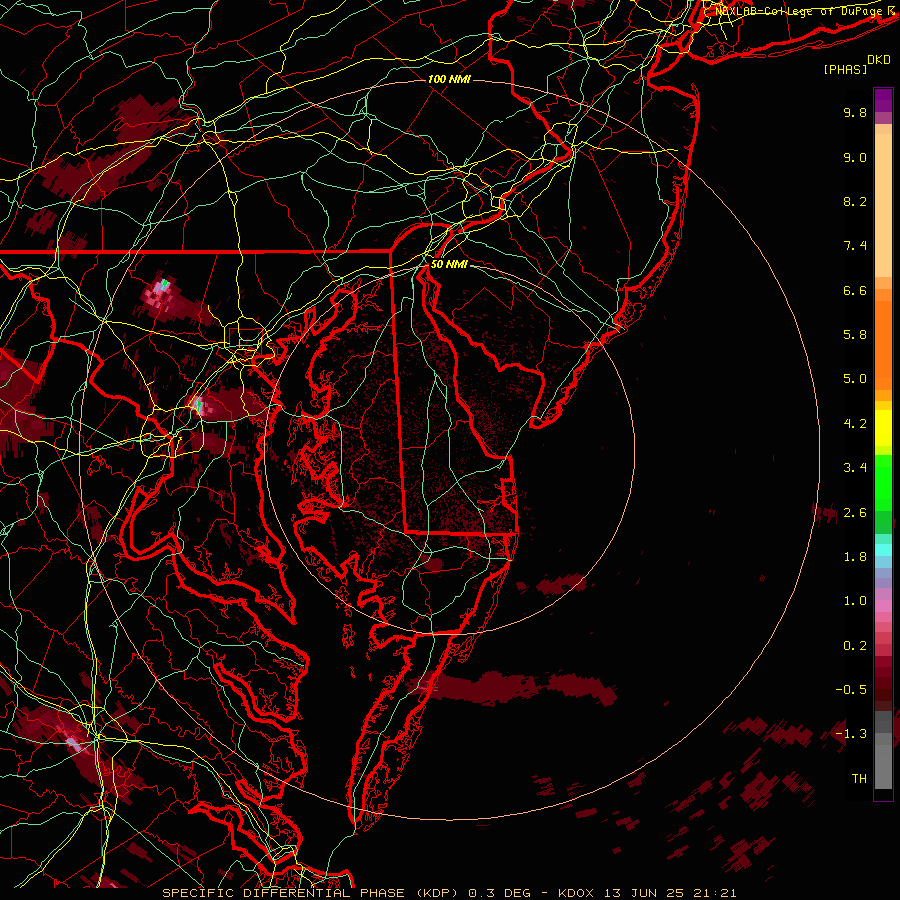The image size is (900, 900).
Task: Click the 'TH' threshold label on the scale
Action: [859, 779]
